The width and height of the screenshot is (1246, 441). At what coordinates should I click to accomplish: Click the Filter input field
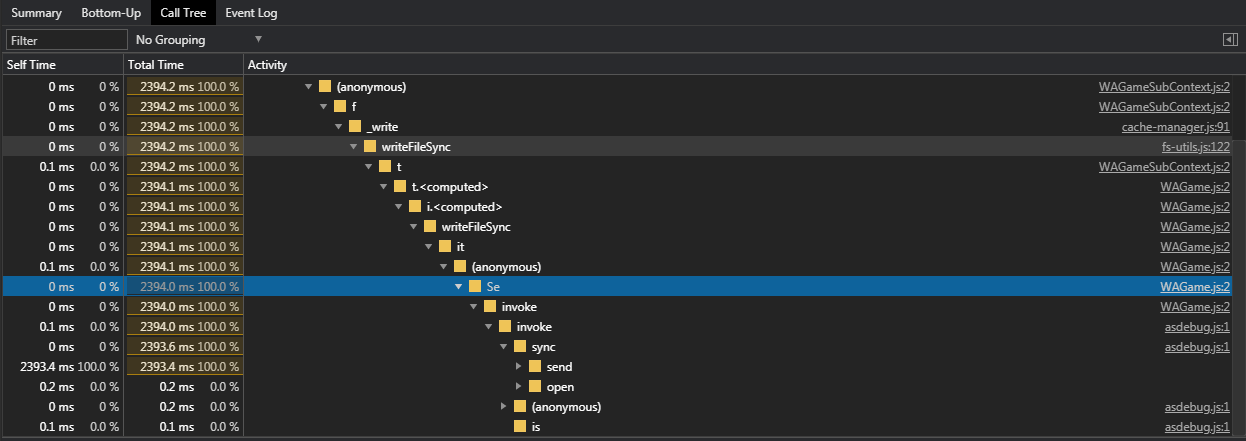(66, 40)
